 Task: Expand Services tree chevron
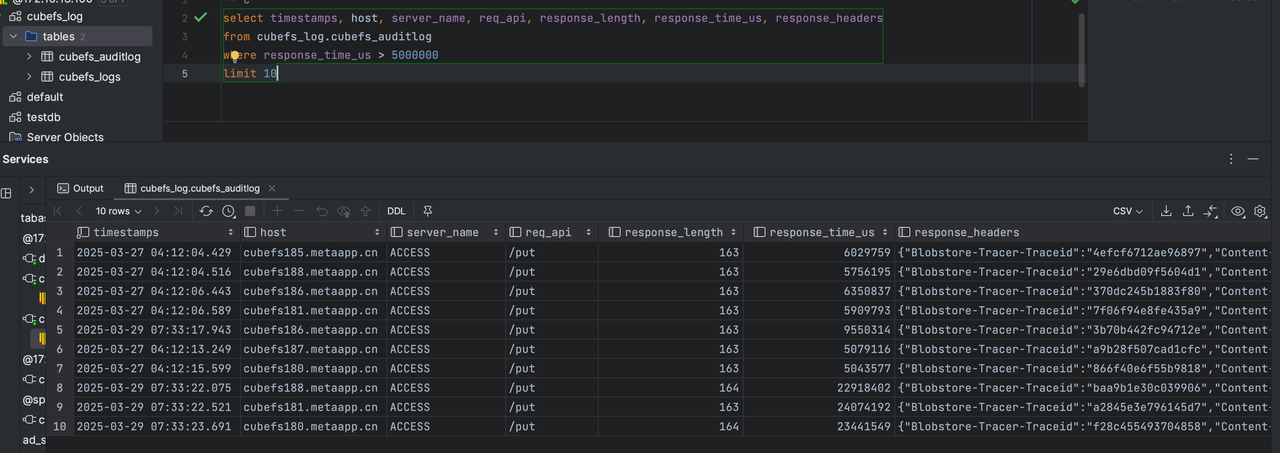pyautogui.click(x=31, y=189)
